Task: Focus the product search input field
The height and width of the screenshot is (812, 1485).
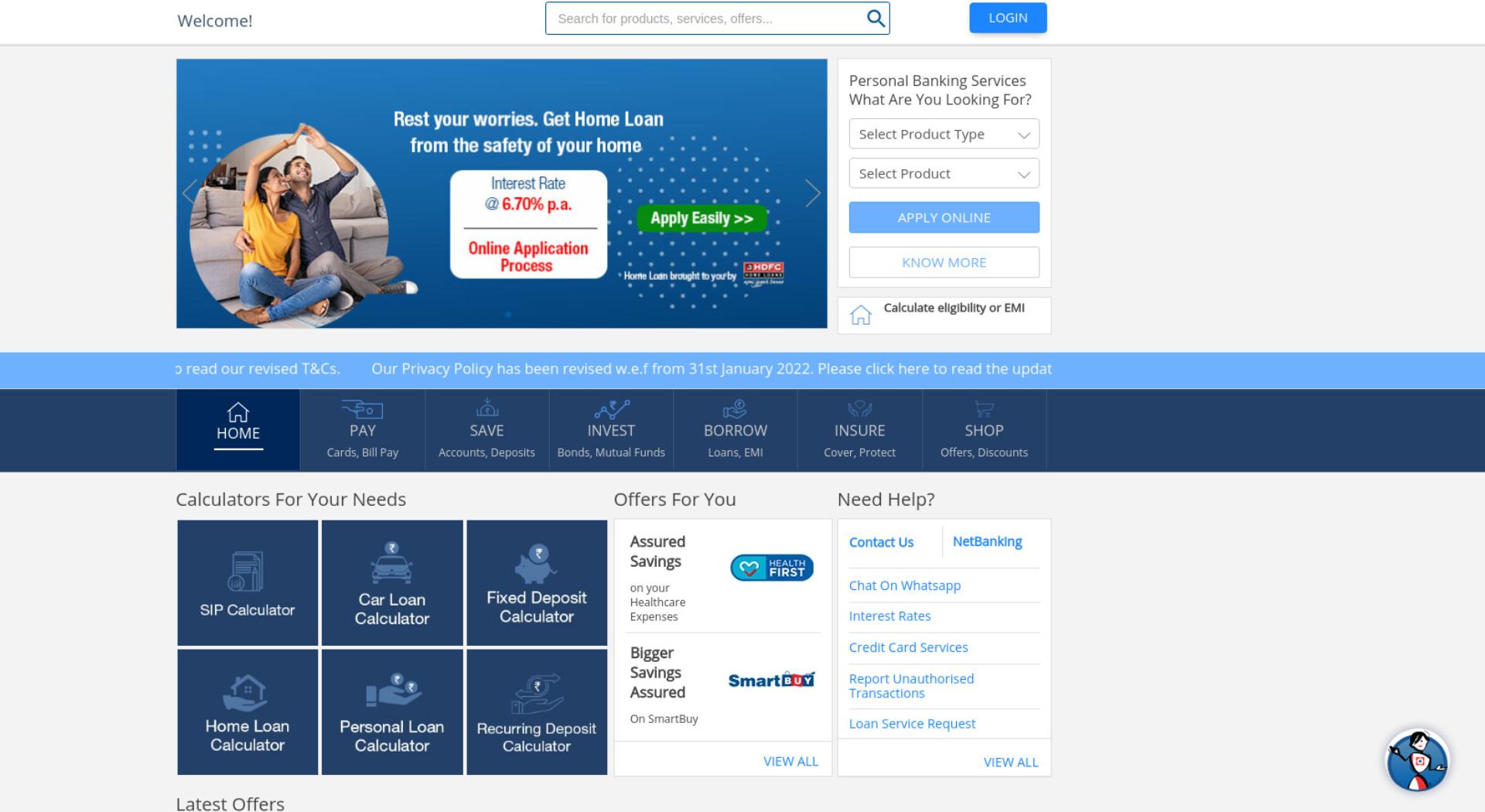Action: tap(708, 19)
